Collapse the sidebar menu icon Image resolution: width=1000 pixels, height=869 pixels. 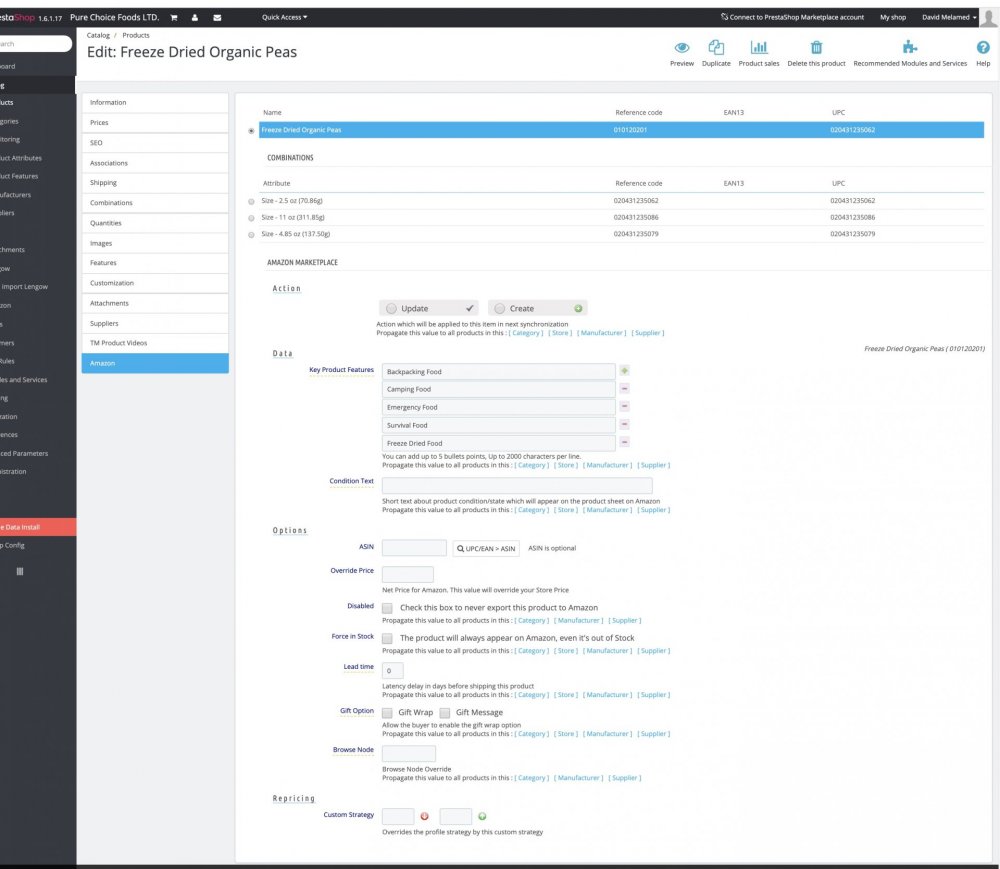click(20, 571)
